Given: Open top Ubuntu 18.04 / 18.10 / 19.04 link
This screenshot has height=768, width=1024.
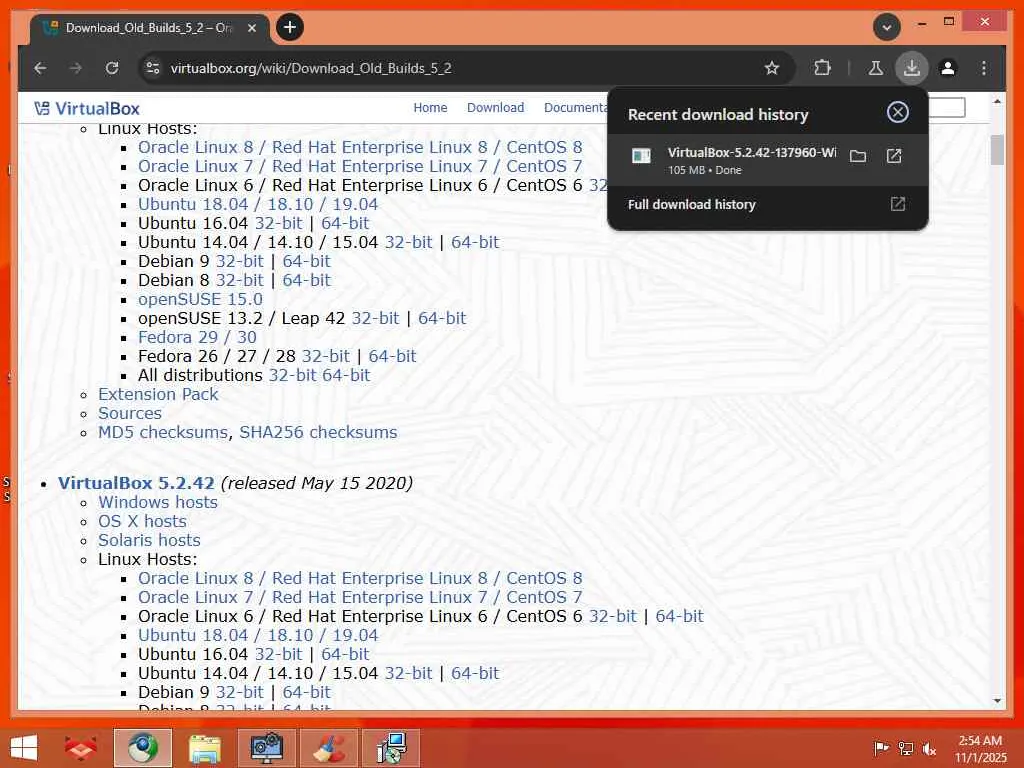Looking at the screenshot, I should click(258, 204).
